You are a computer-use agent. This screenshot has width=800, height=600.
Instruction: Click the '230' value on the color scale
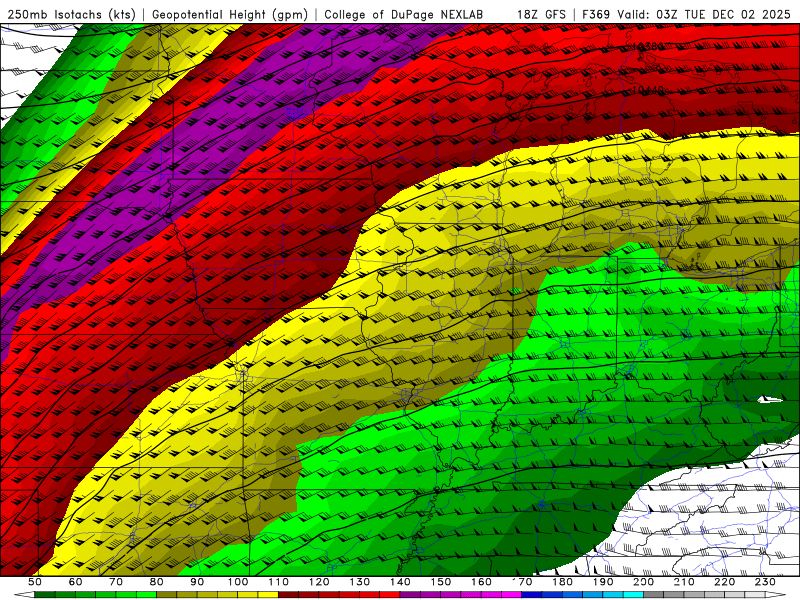(x=766, y=582)
